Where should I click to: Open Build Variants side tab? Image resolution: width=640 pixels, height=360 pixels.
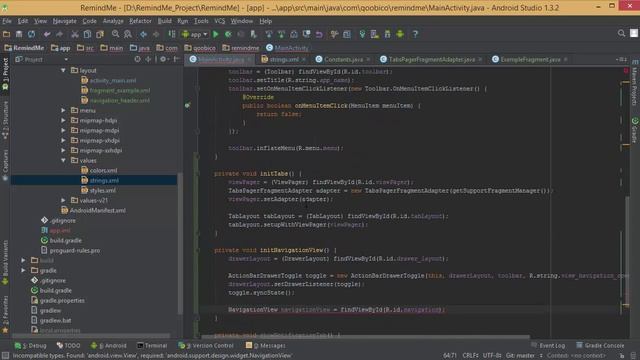(x=5, y=261)
